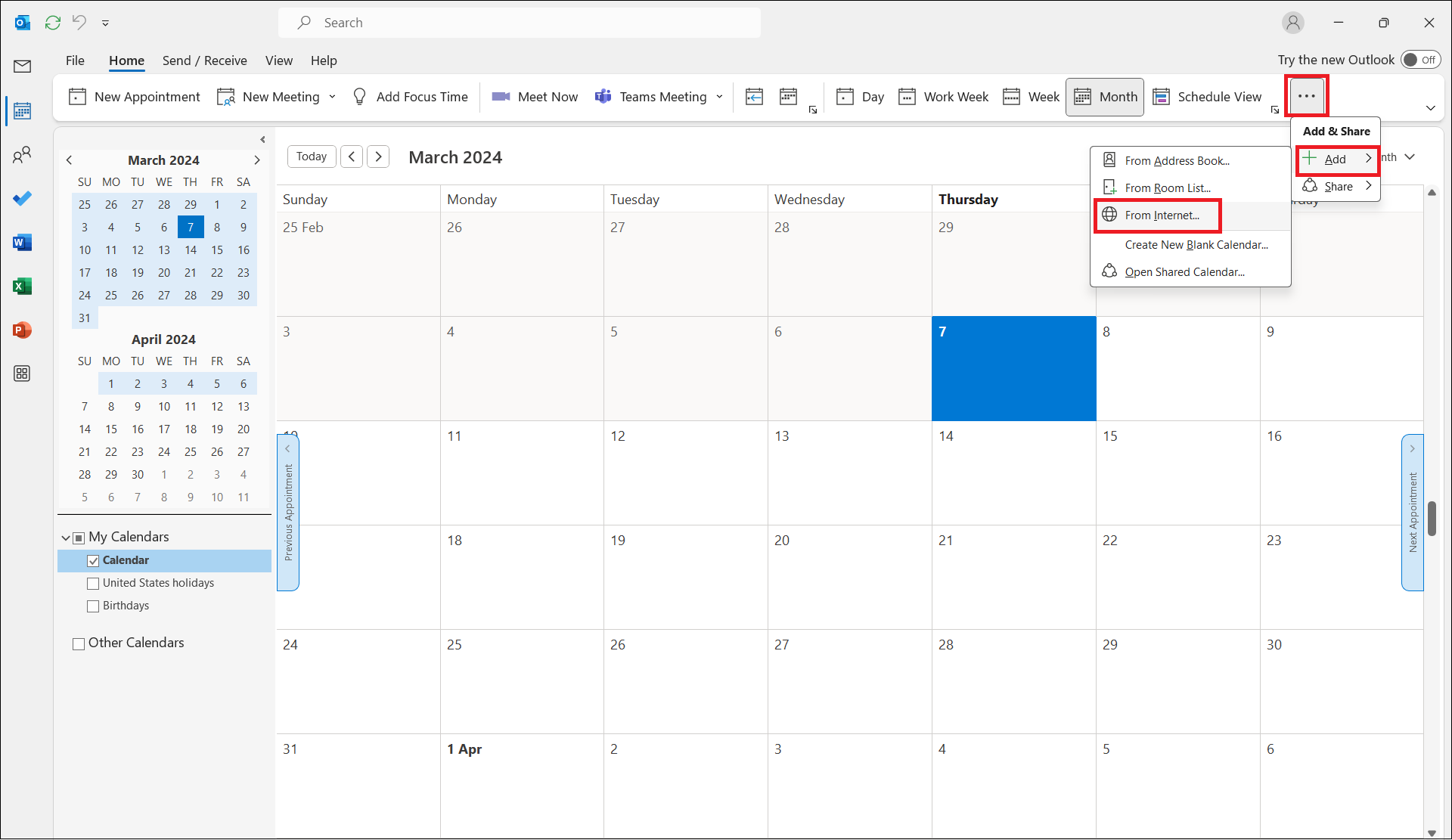Image resolution: width=1452 pixels, height=840 pixels.
Task: Toggle the Try the new Outlook switch
Action: point(1419,60)
